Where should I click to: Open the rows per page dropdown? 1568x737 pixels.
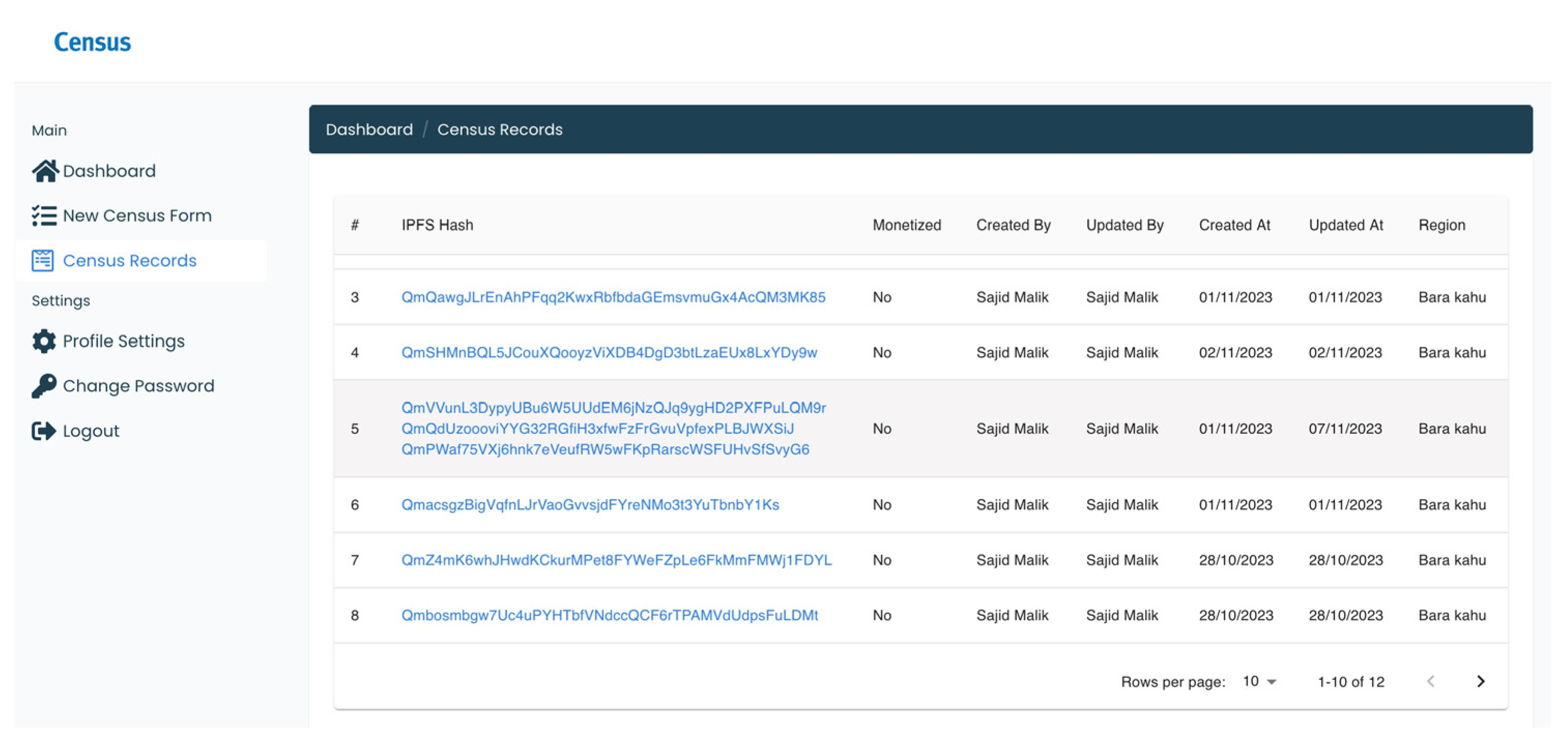pyautogui.click(x=1259, y=681)
